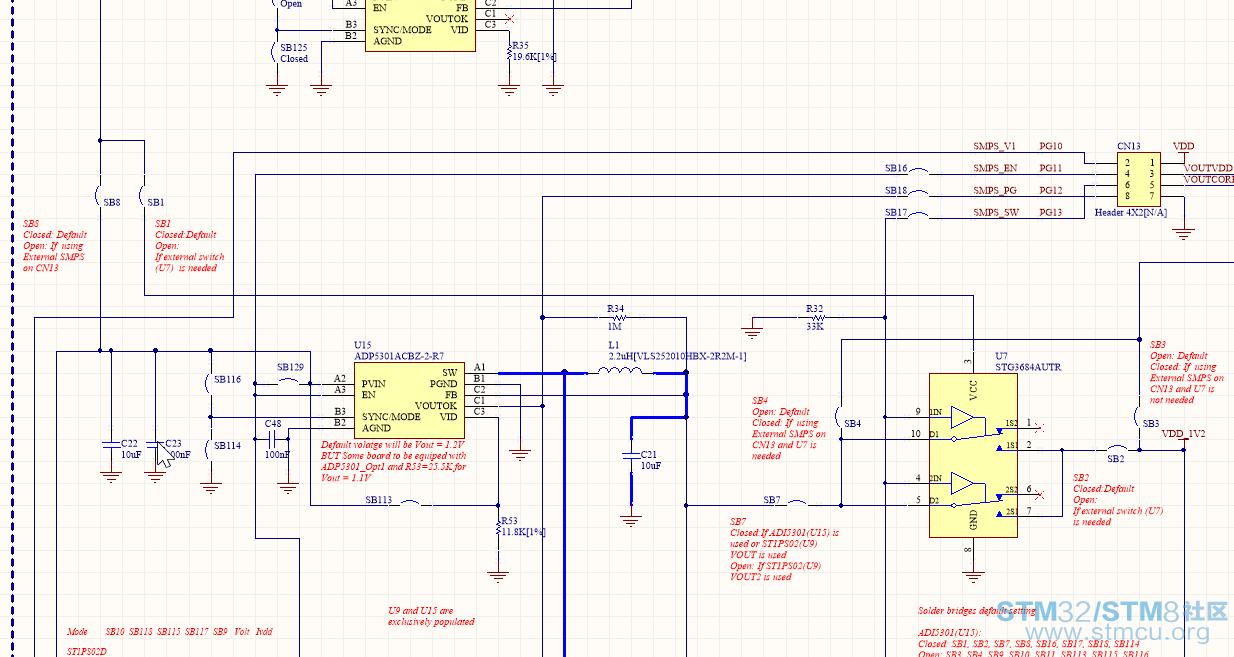This screenshot has height=657, width=1234.
Task: Click the 'U9 and U15 are exclusively populated' note
Action: click(x=431, y=616)
